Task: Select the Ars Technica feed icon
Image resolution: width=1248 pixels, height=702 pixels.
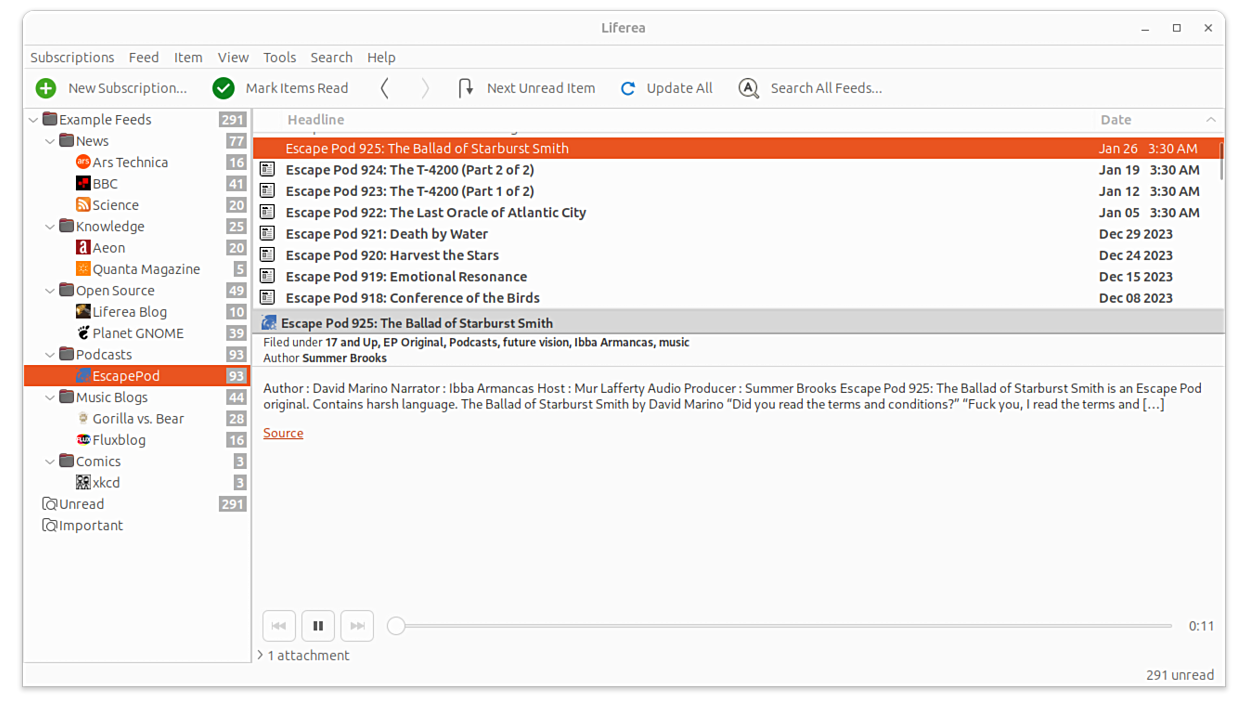Action: coord(83,162)
